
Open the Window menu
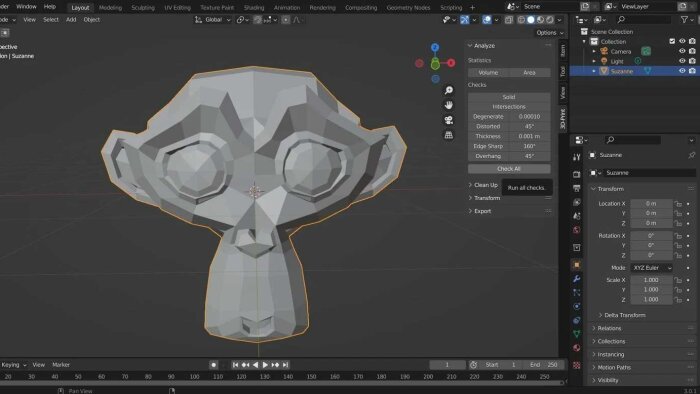click(x=26, y=7)
